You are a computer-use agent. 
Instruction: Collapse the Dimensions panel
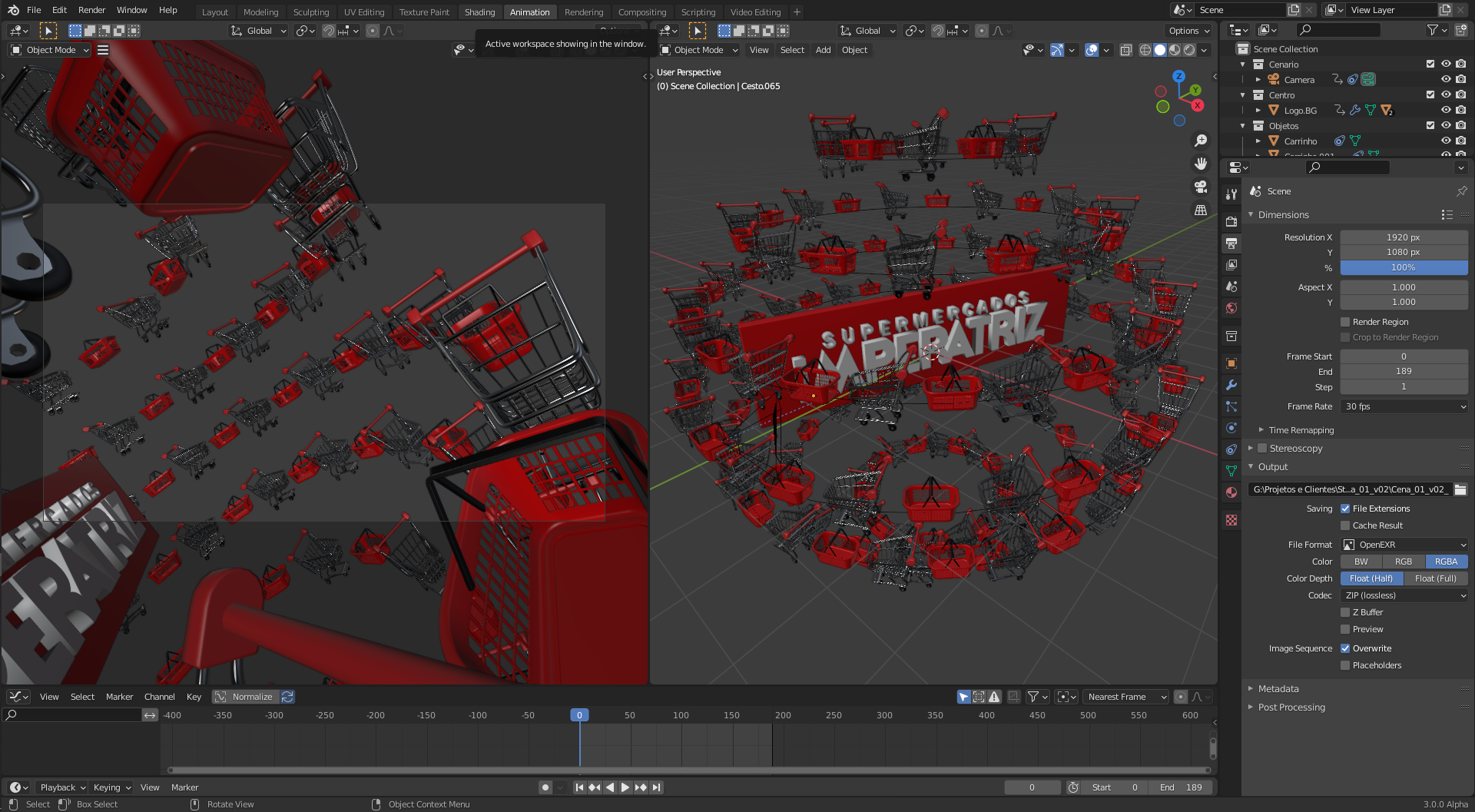pyautogui.click(x=1283, y=215)
